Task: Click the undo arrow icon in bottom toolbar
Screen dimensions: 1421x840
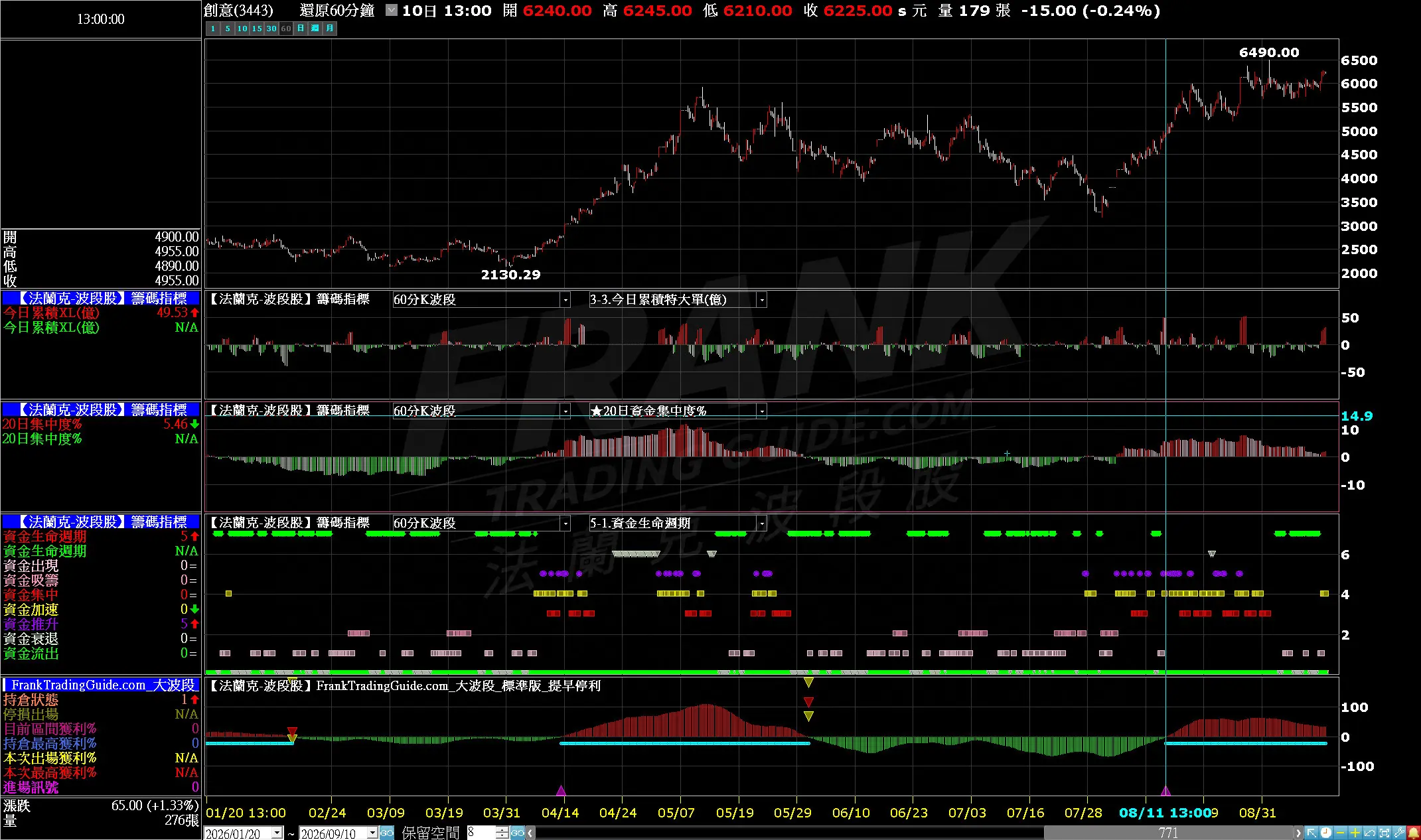Action: pos(1370,833)
